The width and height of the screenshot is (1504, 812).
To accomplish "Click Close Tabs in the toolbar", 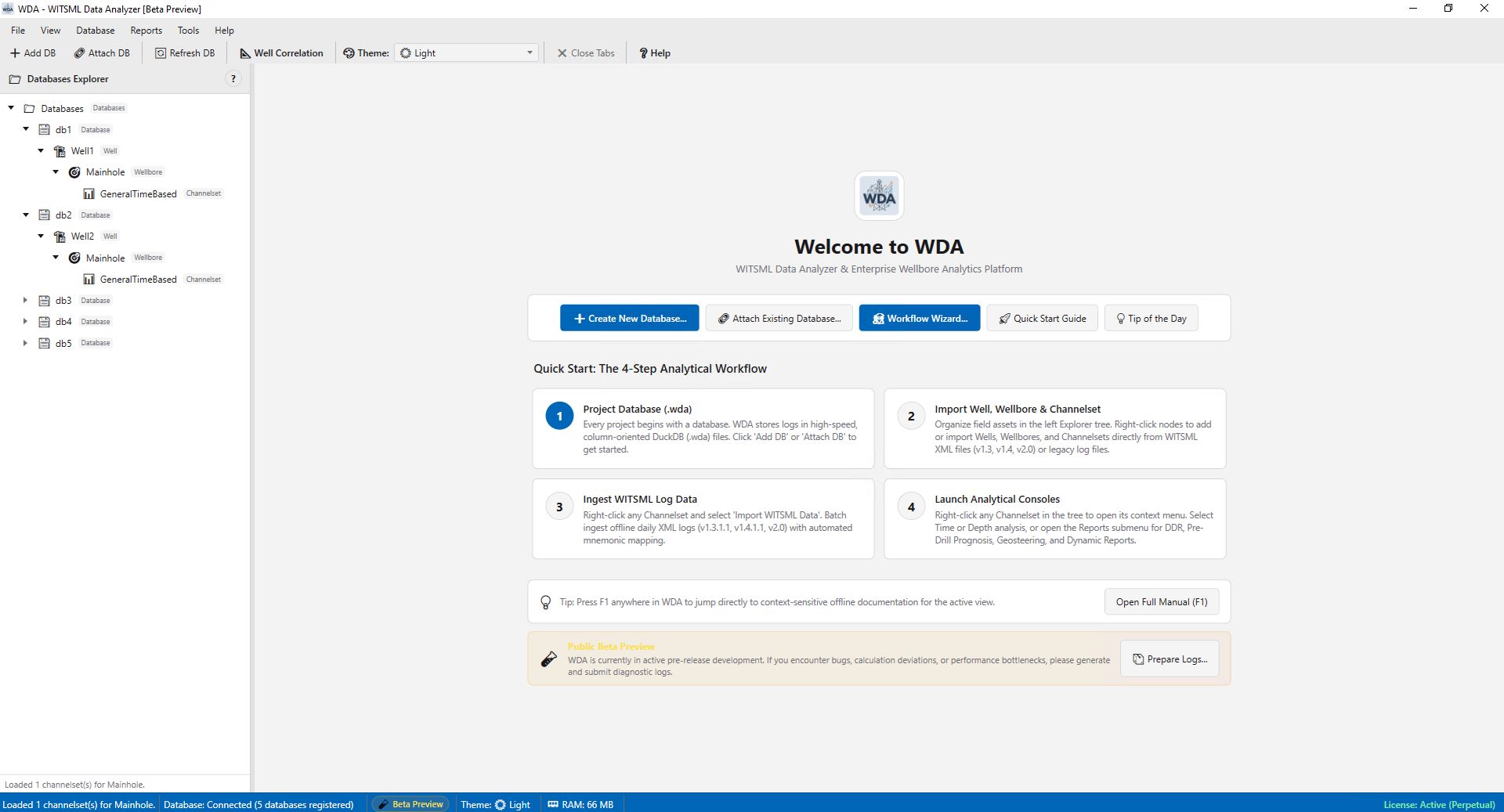I will (586, 53).
